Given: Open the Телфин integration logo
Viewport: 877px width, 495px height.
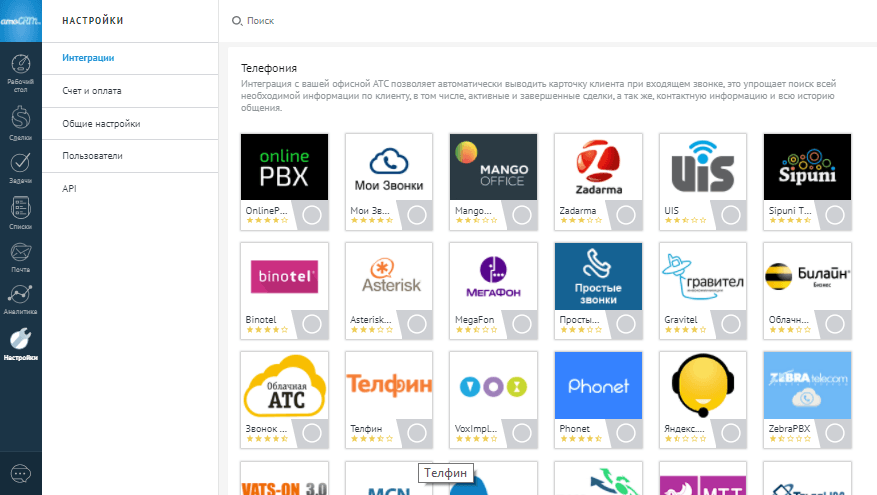Looking at the screenshot, I should [x=389, y=385].
